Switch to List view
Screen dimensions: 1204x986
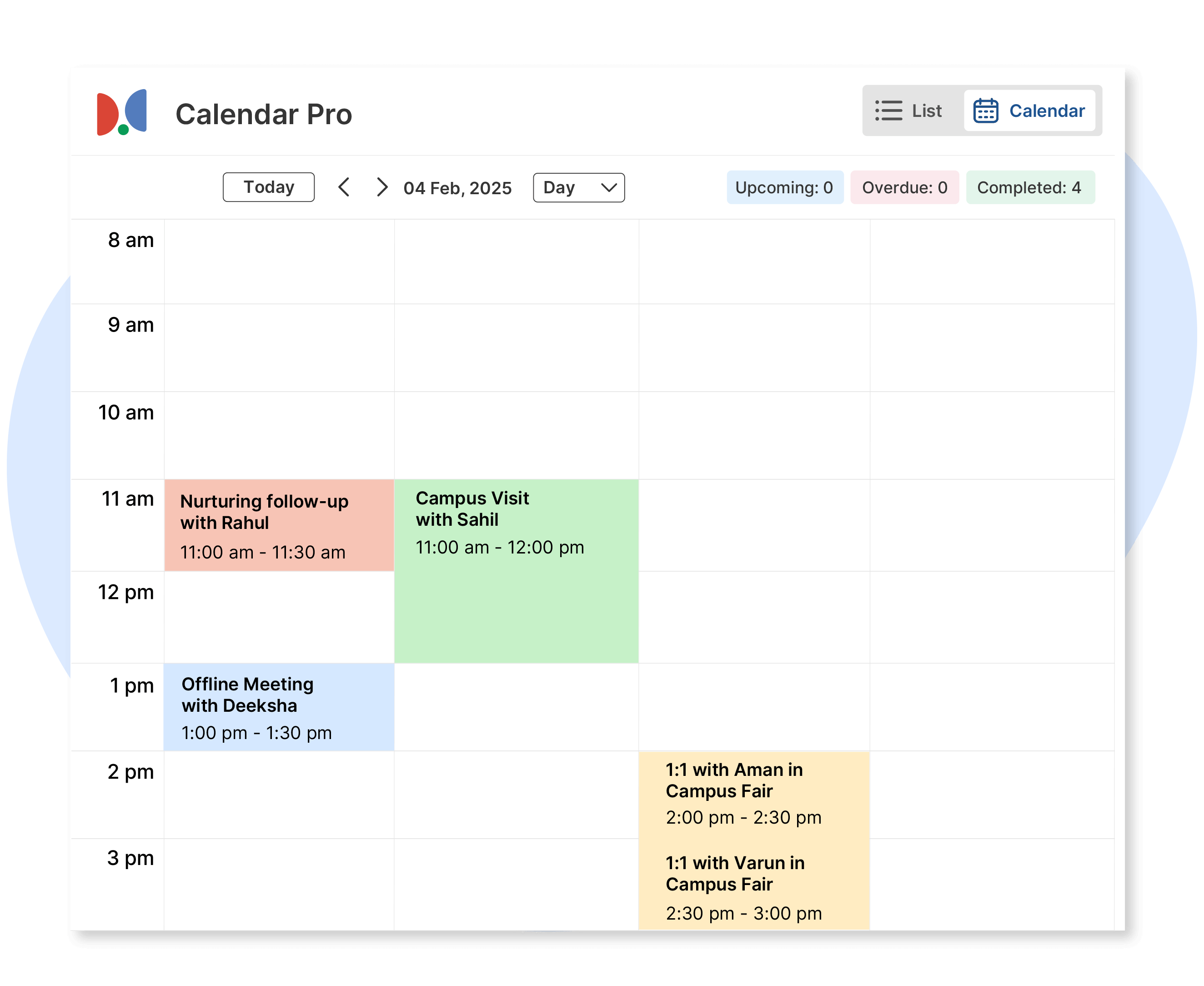point(909,111)
